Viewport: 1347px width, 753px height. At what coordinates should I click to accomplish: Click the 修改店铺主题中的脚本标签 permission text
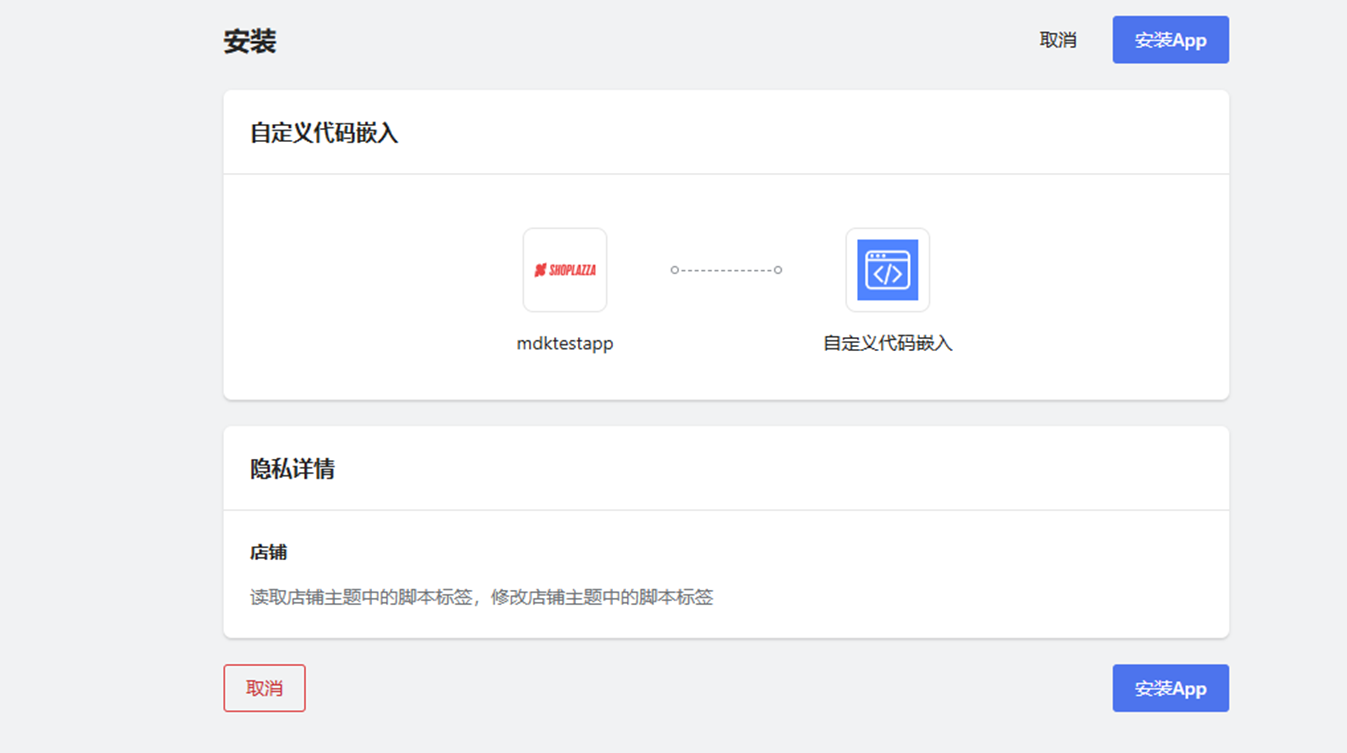tap(602, 598)
